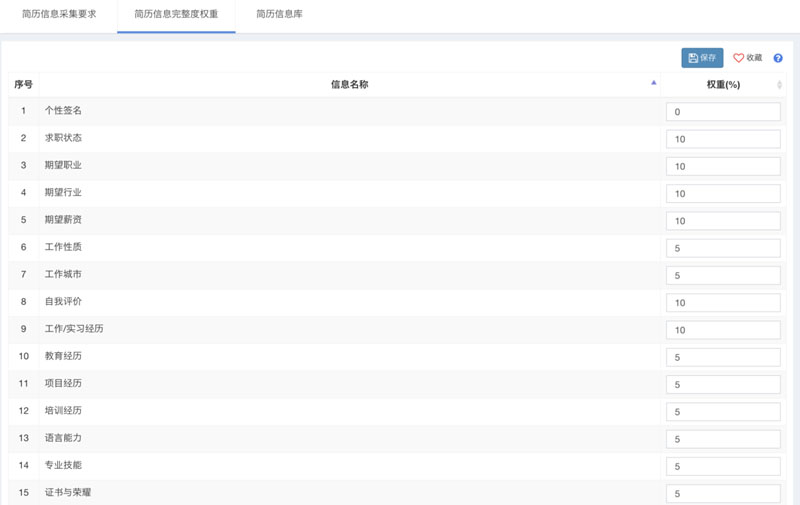800x505 pixels.
Task: Click the weight field for 个性签名
Action: click(x=723, y=112)
